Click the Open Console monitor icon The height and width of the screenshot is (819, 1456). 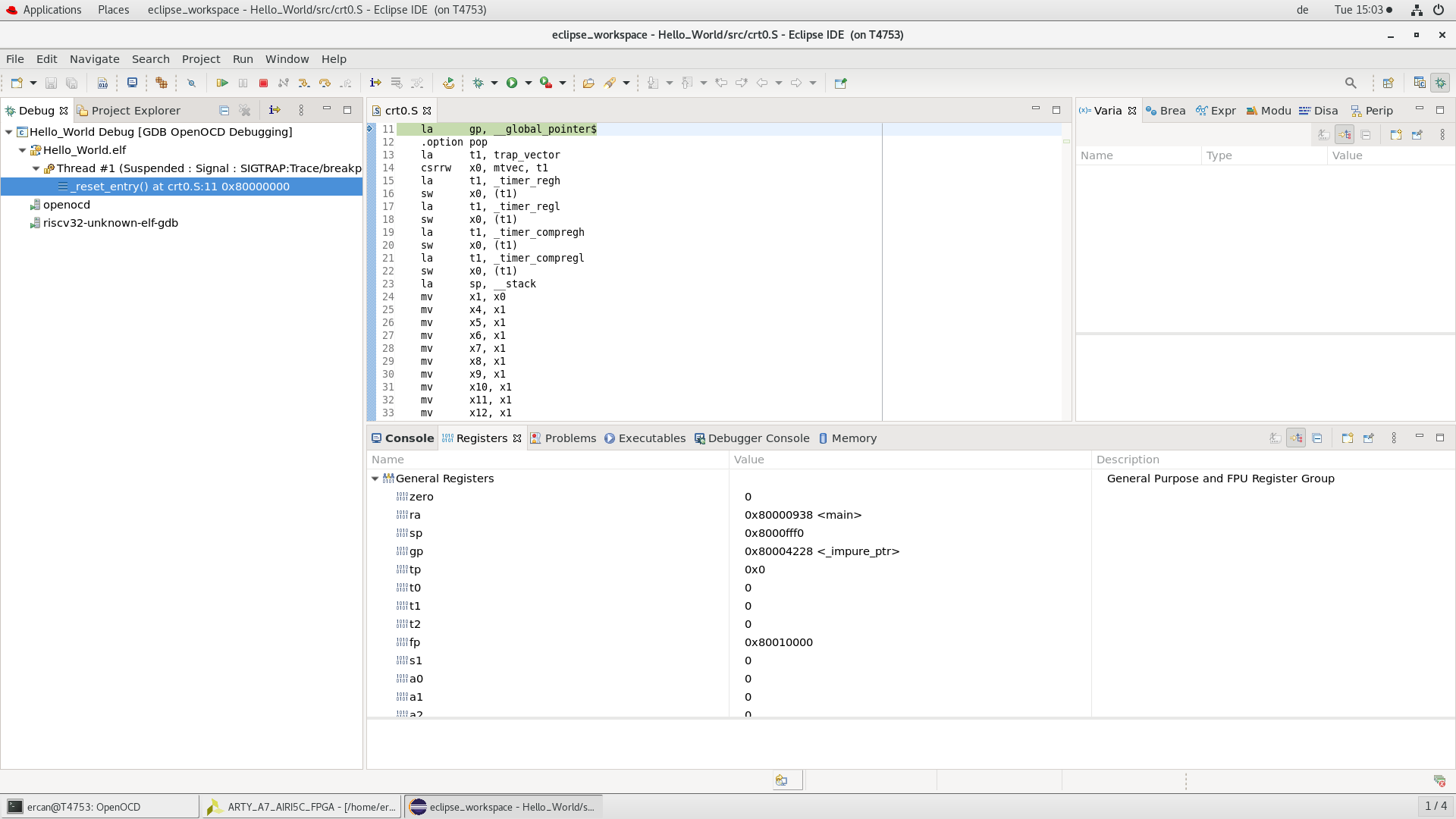coord(132,83)
